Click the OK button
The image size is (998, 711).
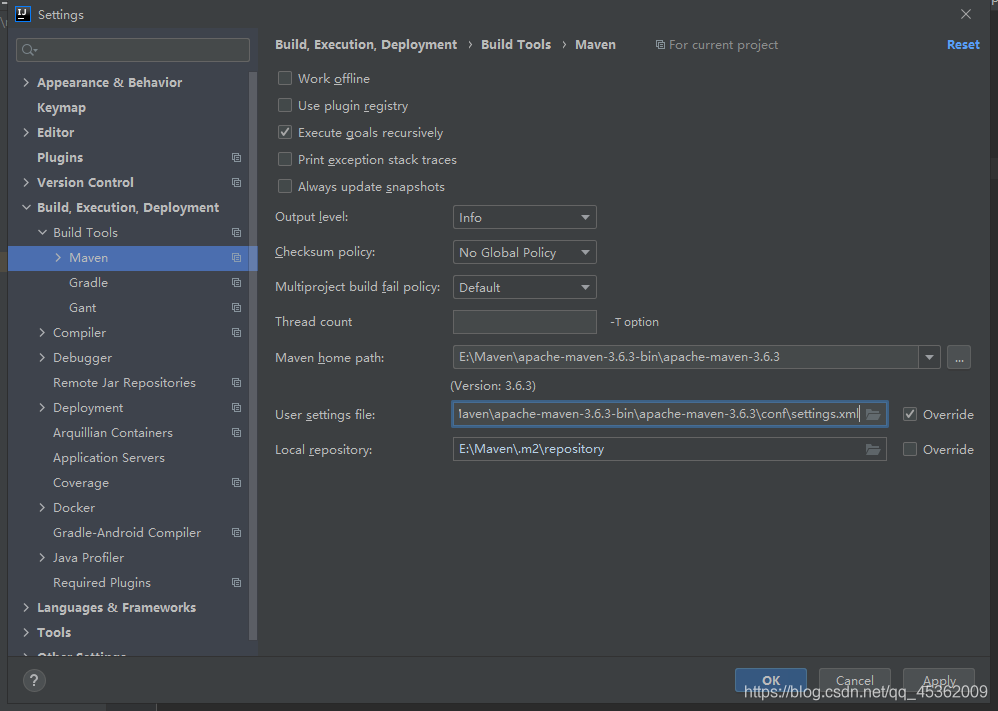(x=771, y=680)
